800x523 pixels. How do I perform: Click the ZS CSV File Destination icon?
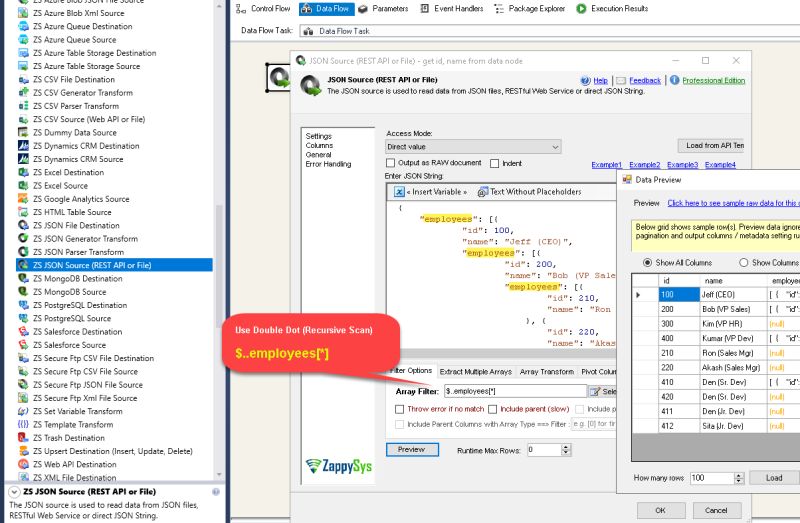tap(23, 79)
